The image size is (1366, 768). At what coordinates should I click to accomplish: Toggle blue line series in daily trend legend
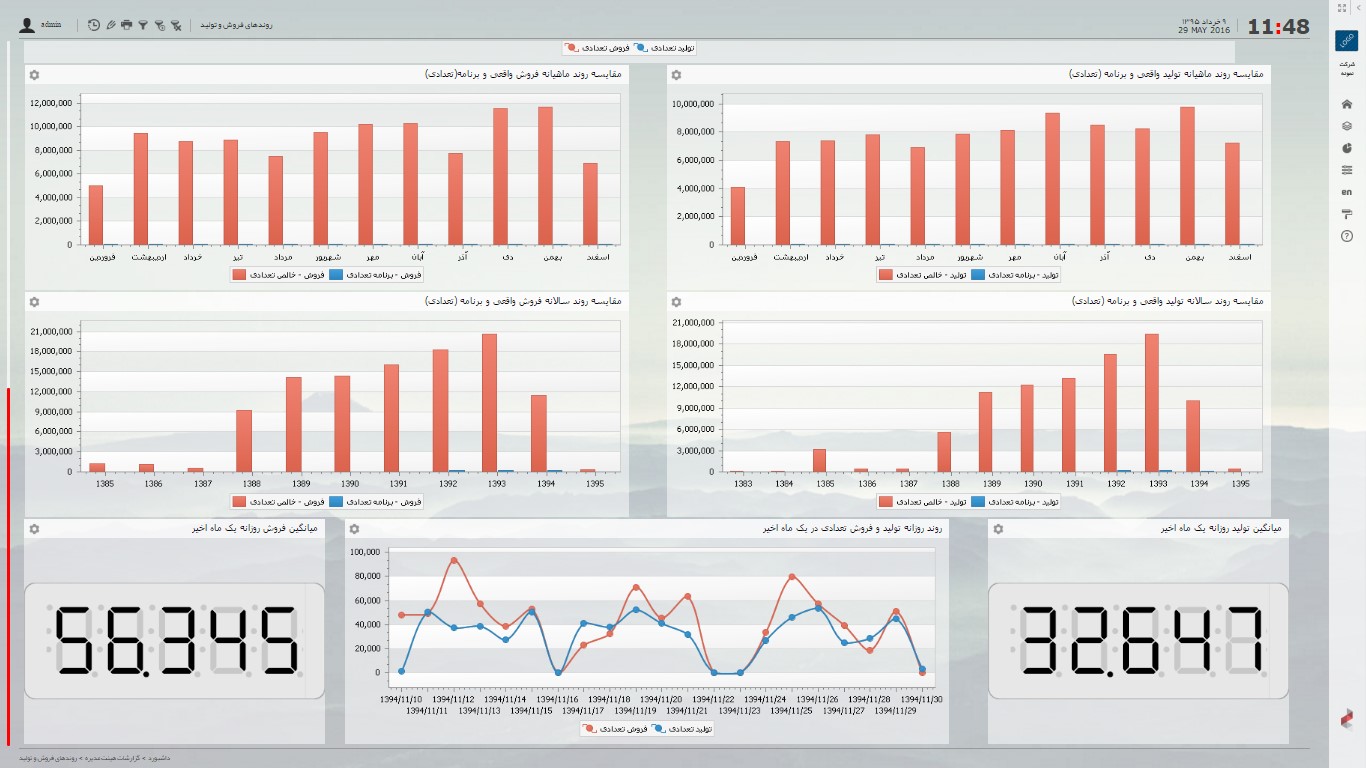point(682,729)
